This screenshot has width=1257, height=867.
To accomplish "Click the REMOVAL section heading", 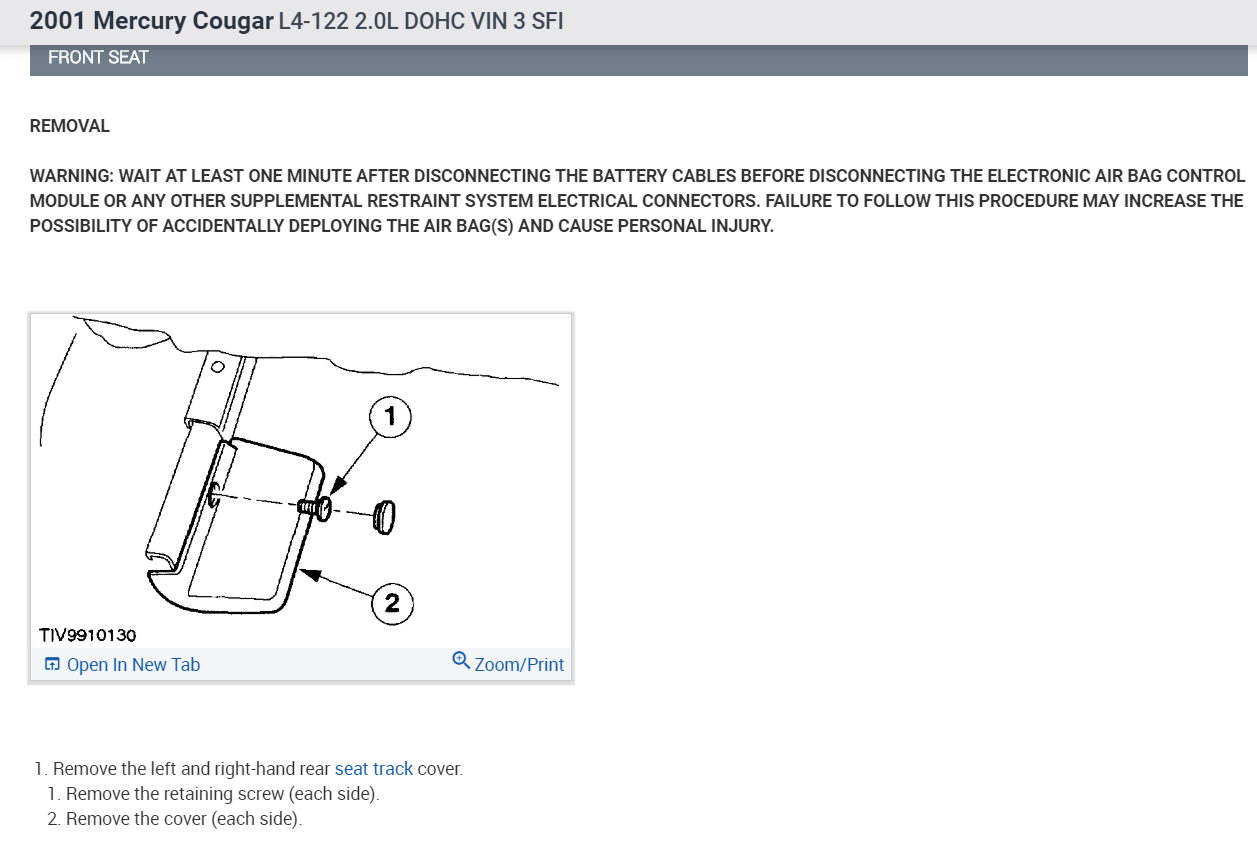I will click(x=70, y=126).
